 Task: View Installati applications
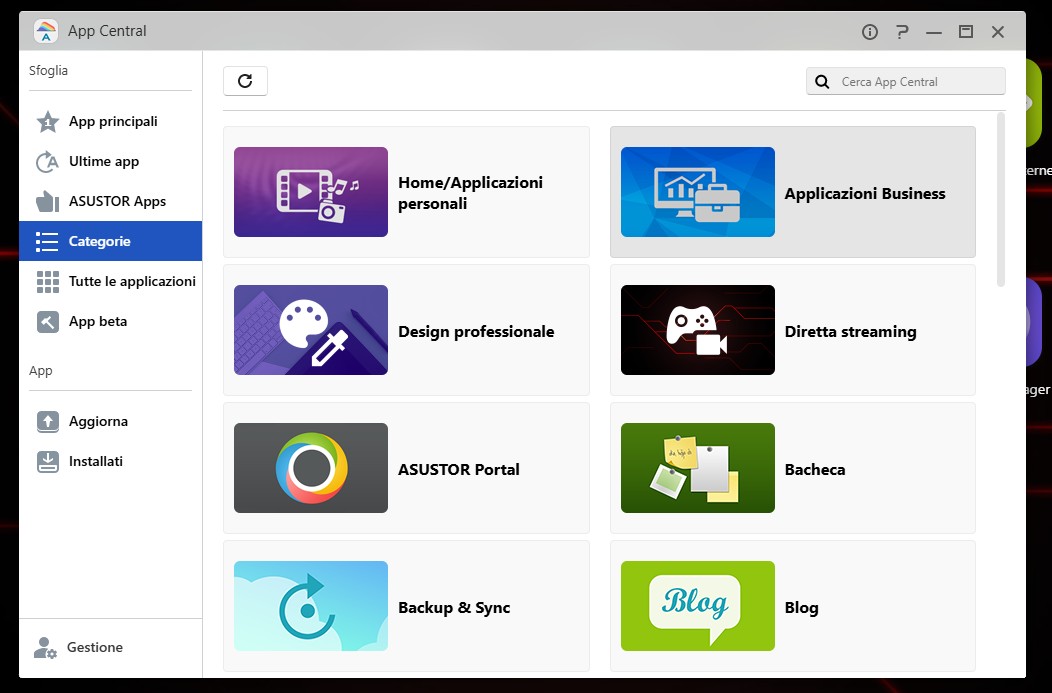(96, 462)
